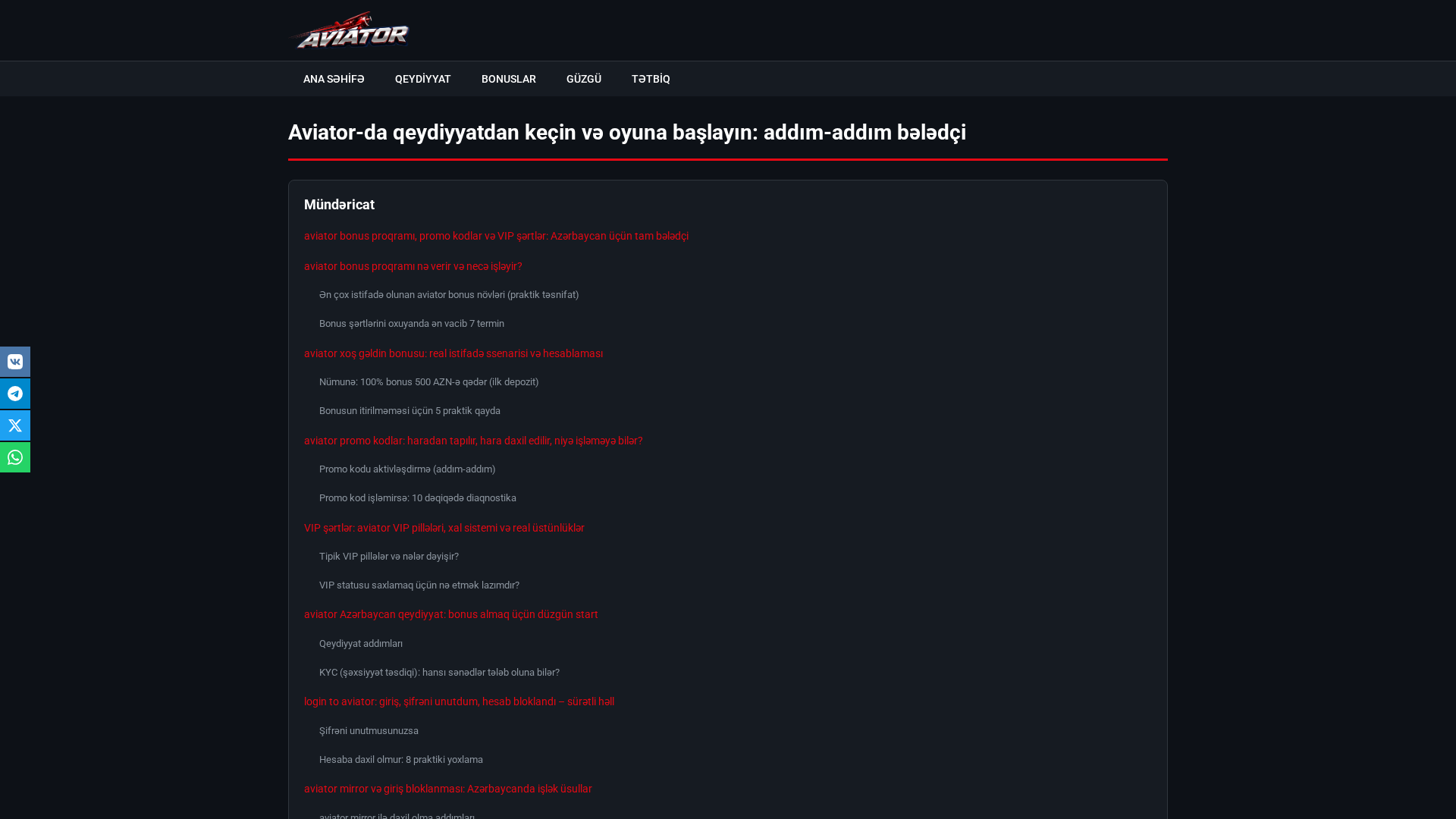The image size is (1456, 819).
Task: Open 'aviator bonus proqramı, promo kodlar və VIP şərtlər' link
Action: click(496, 236)
